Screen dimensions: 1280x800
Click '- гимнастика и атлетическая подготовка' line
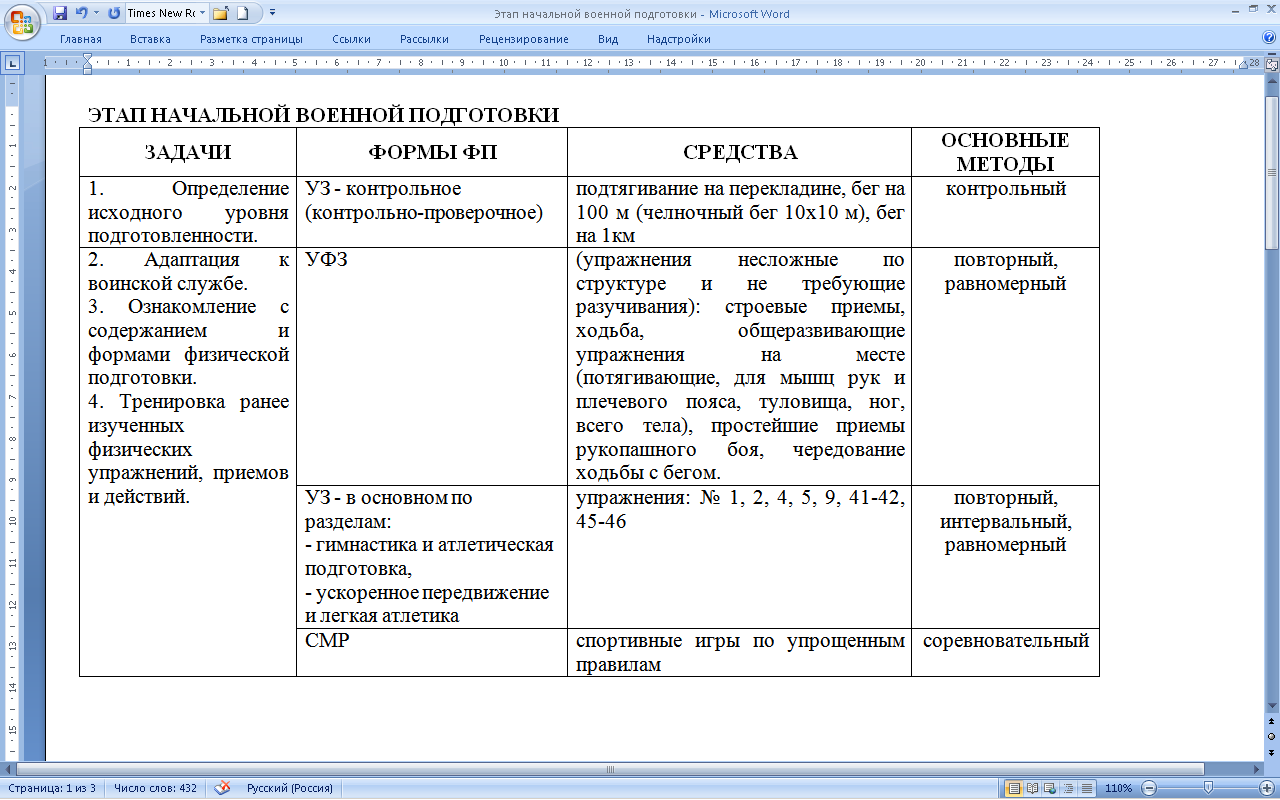click(429, 557)
